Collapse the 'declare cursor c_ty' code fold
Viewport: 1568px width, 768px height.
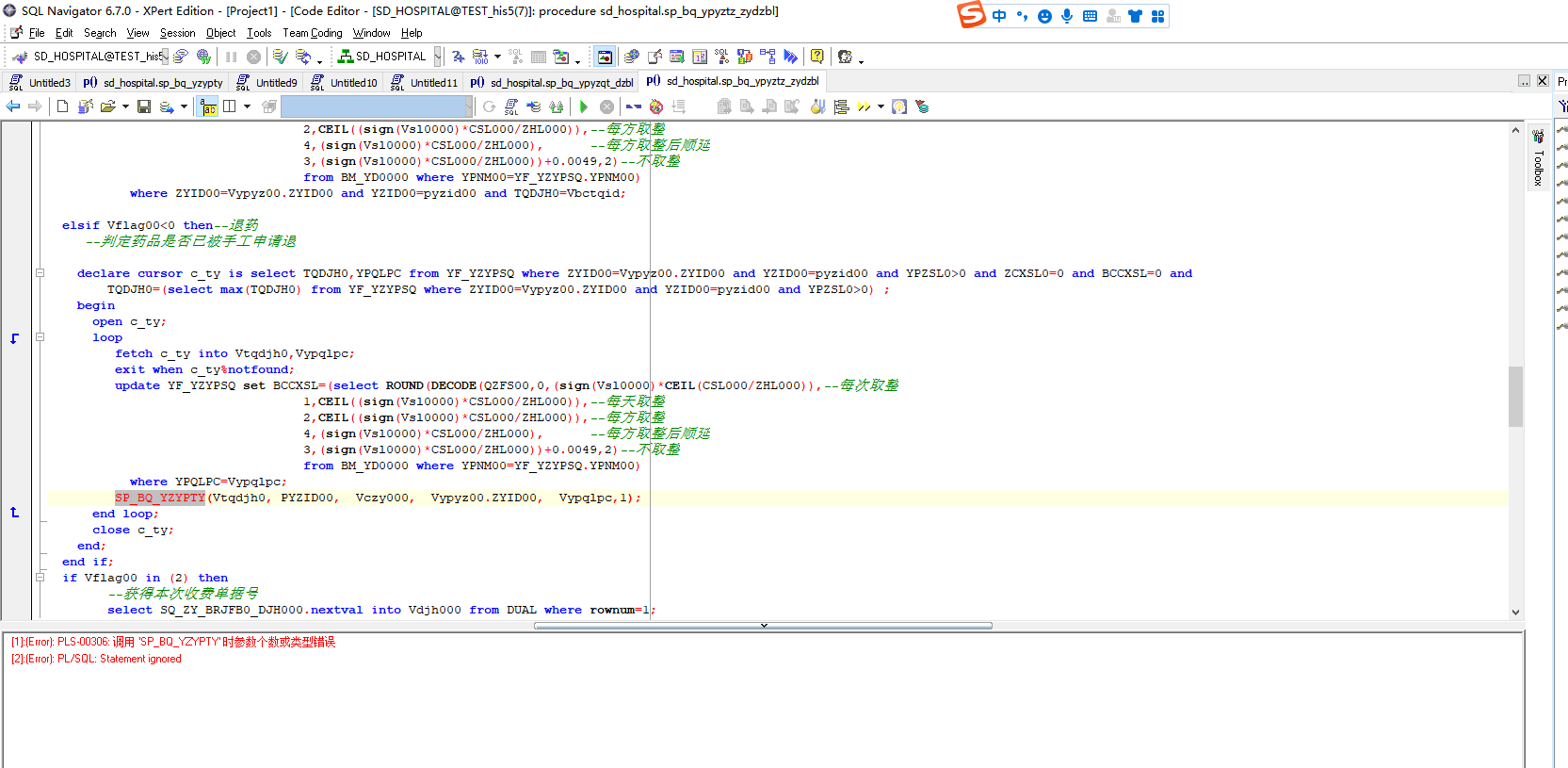tap(40, 273)
